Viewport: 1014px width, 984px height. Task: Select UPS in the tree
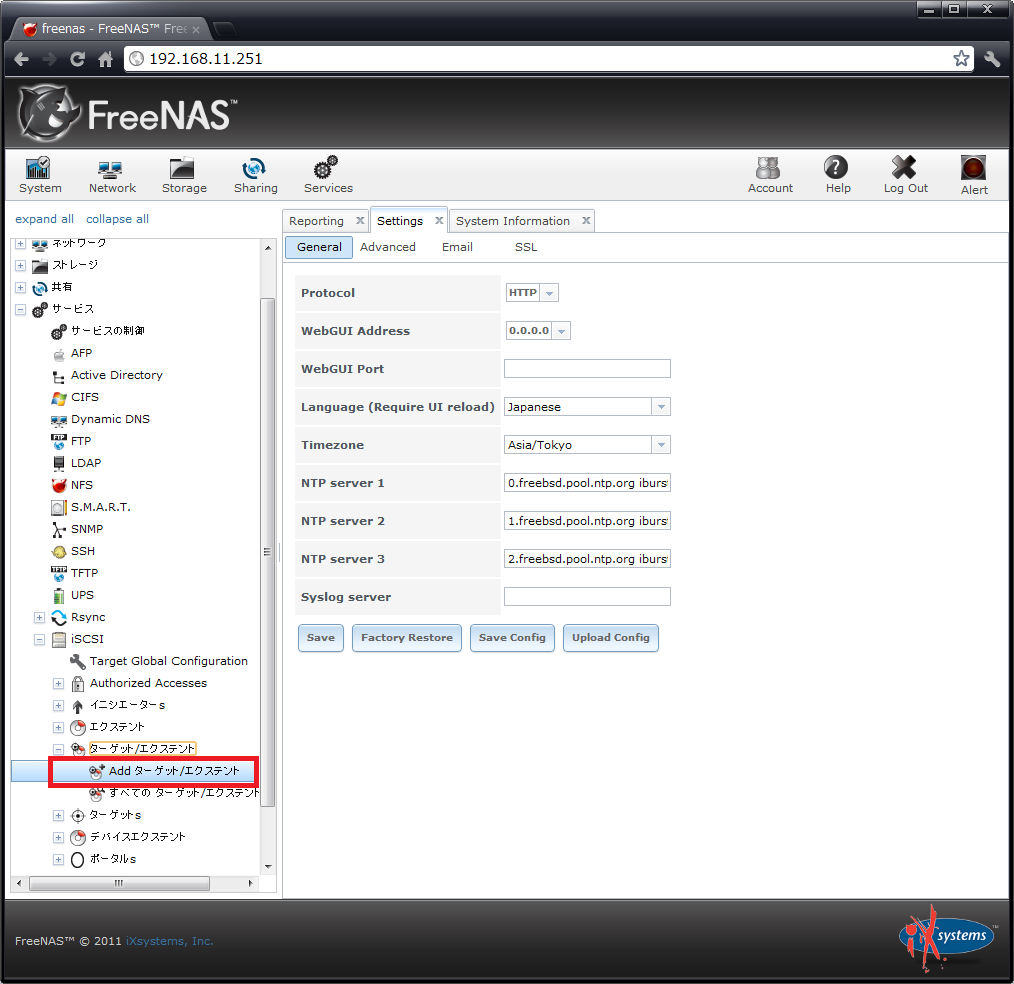[x=82, y=595]
